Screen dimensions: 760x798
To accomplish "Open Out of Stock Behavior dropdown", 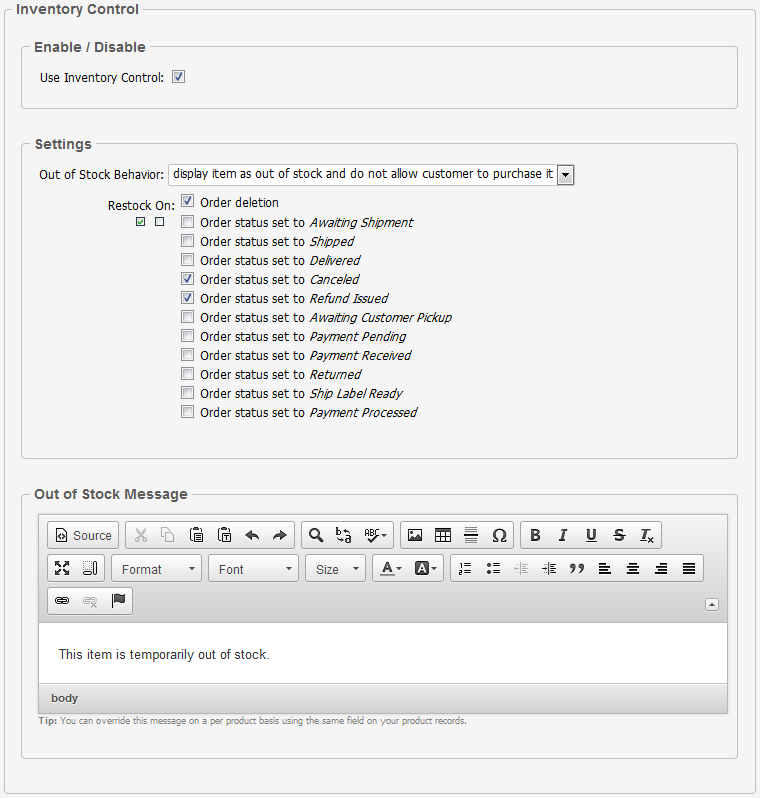I will pos(565,174).
